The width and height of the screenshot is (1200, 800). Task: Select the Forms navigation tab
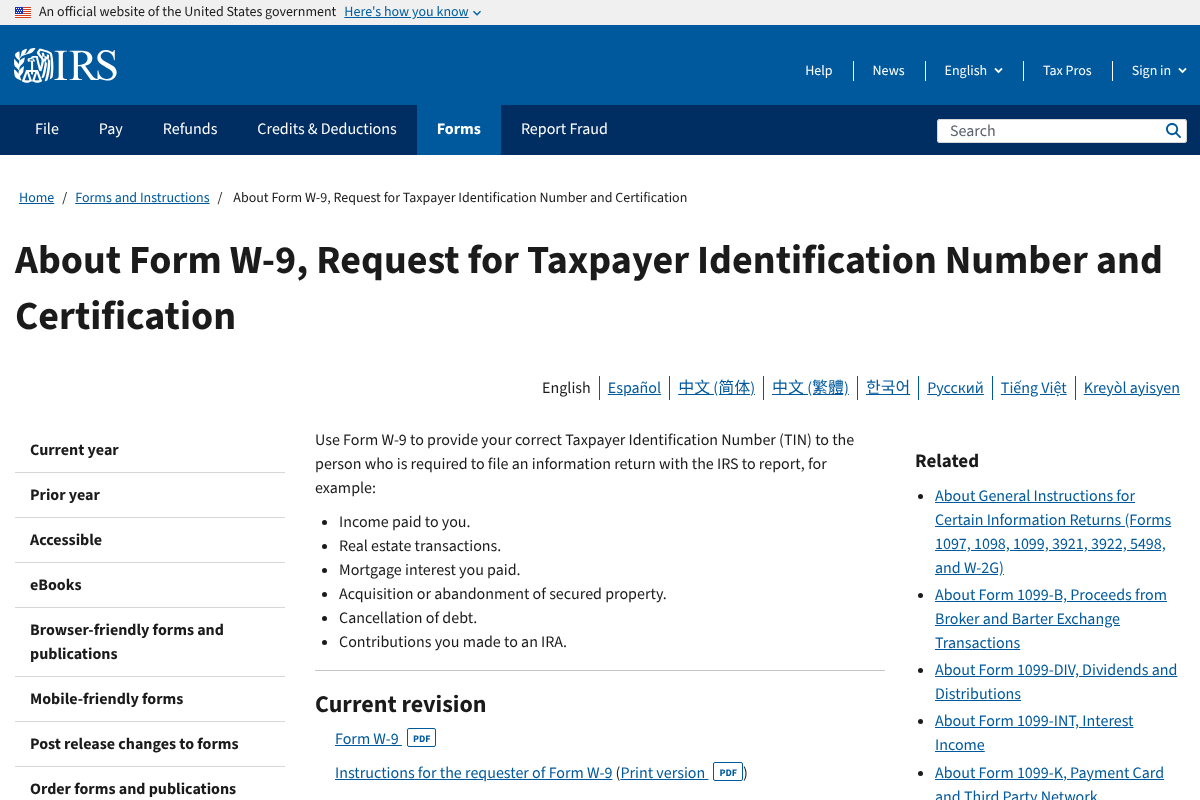click(459, 129)
